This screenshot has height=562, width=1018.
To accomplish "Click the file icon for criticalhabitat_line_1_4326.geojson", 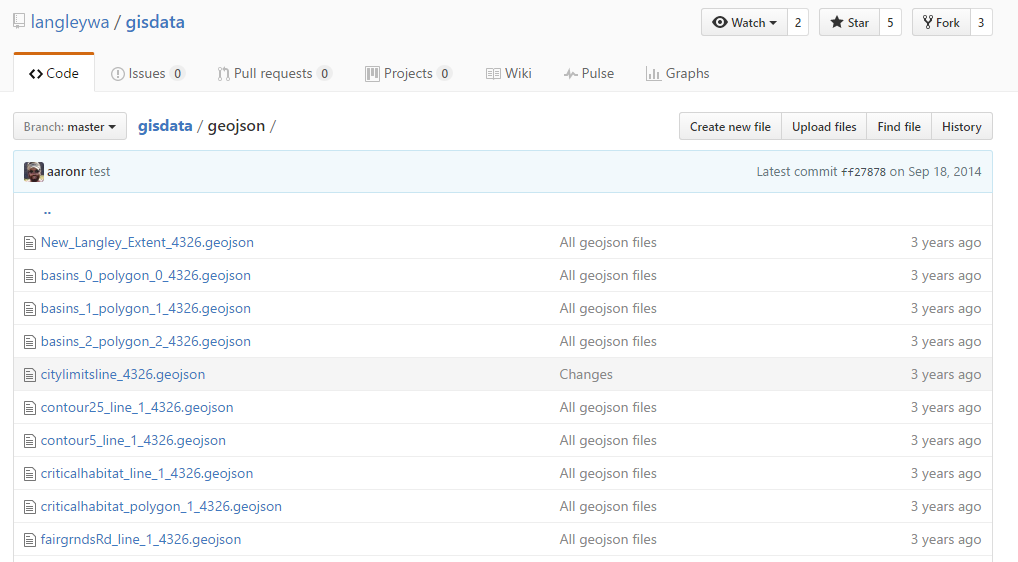I will (x=30, y=474).
